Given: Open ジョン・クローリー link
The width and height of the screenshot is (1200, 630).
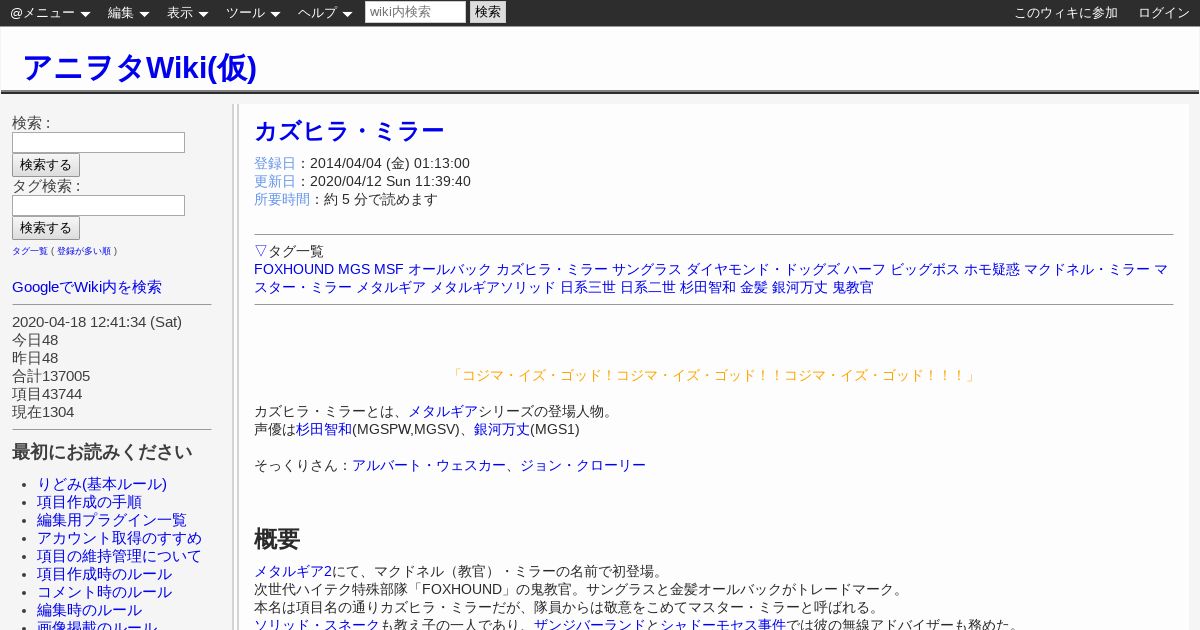Looking at the screenshot, I should click(583, 465).
